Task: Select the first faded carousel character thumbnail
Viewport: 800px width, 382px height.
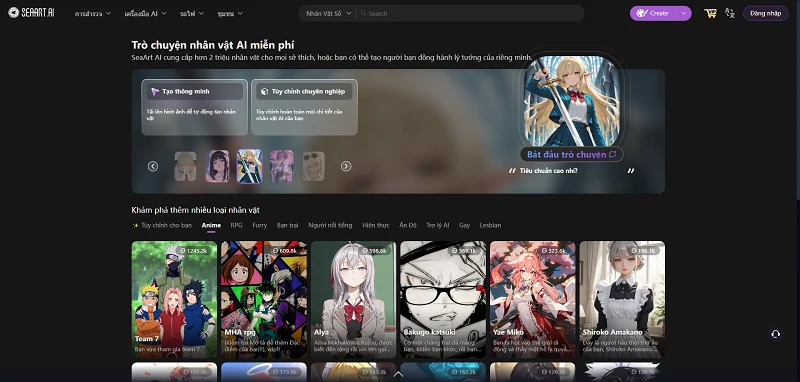Action: (x=185, y=166)
